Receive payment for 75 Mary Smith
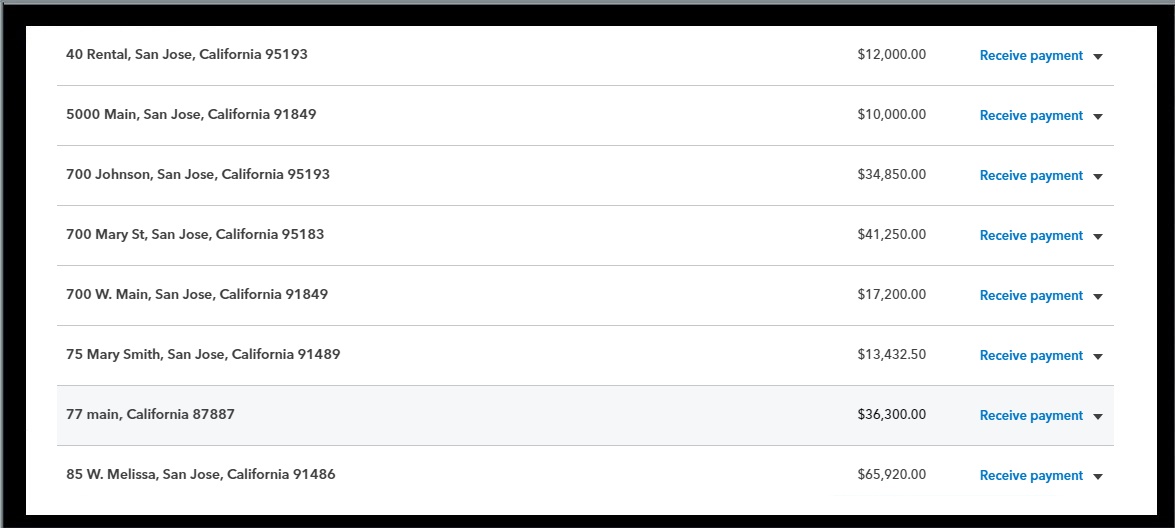Image resolution: width=1175 pixels, height=528 pixels. click(x=1030, y=356)
